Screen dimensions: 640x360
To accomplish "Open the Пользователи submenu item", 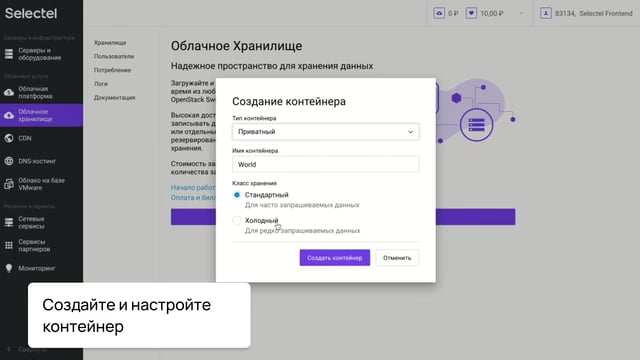I will pos(114,56).
